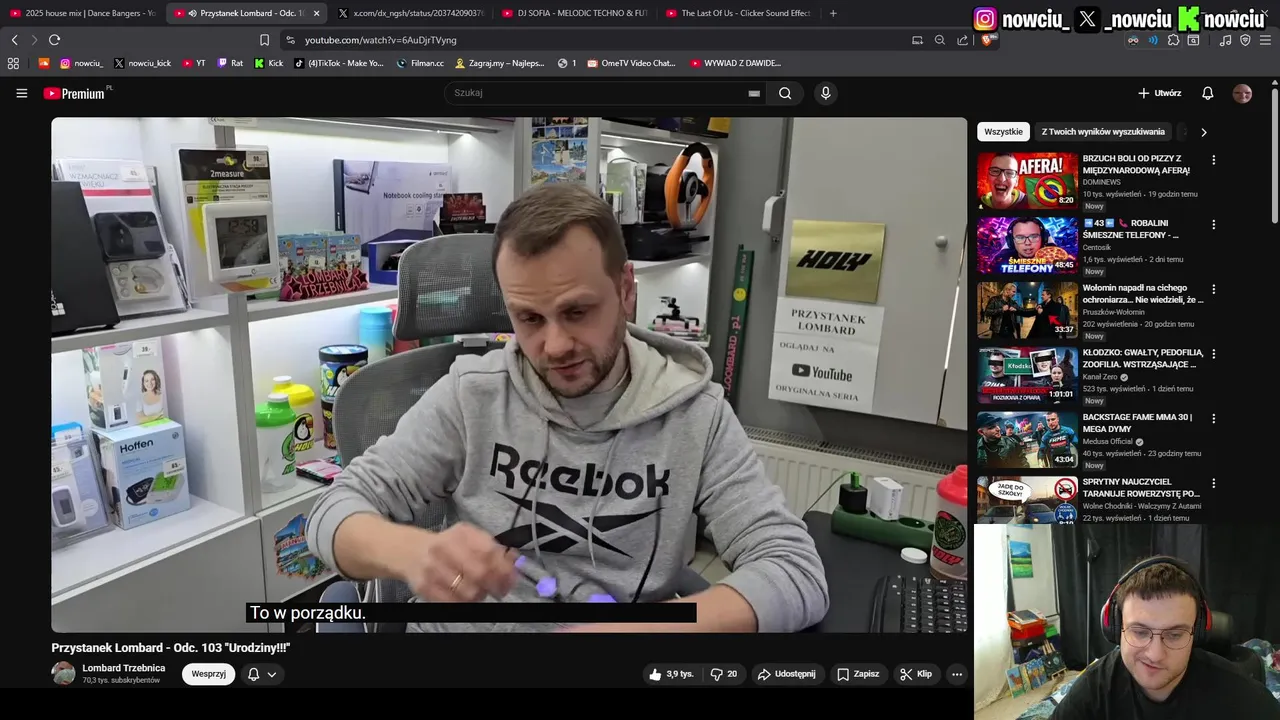Start voice search with microphone
The width and height of the screenshot is (1280, 720).
[x=825, y=93]
